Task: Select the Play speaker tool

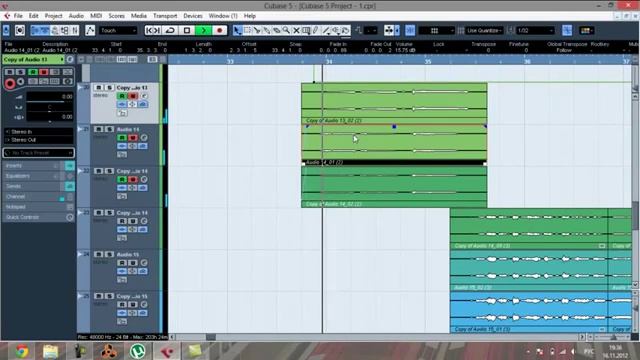Action: [x=336, y=31]
